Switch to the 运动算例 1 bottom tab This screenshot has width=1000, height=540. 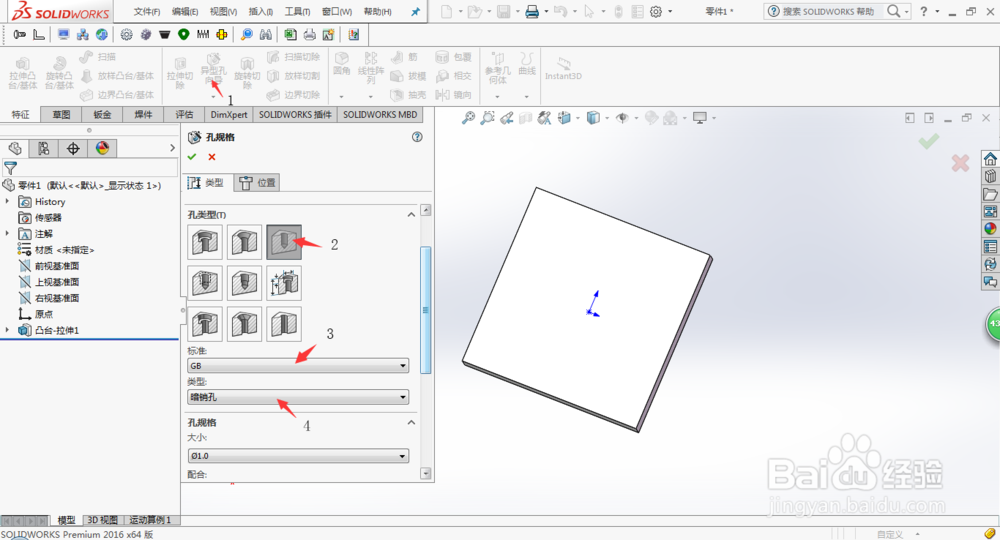point(151,520)
